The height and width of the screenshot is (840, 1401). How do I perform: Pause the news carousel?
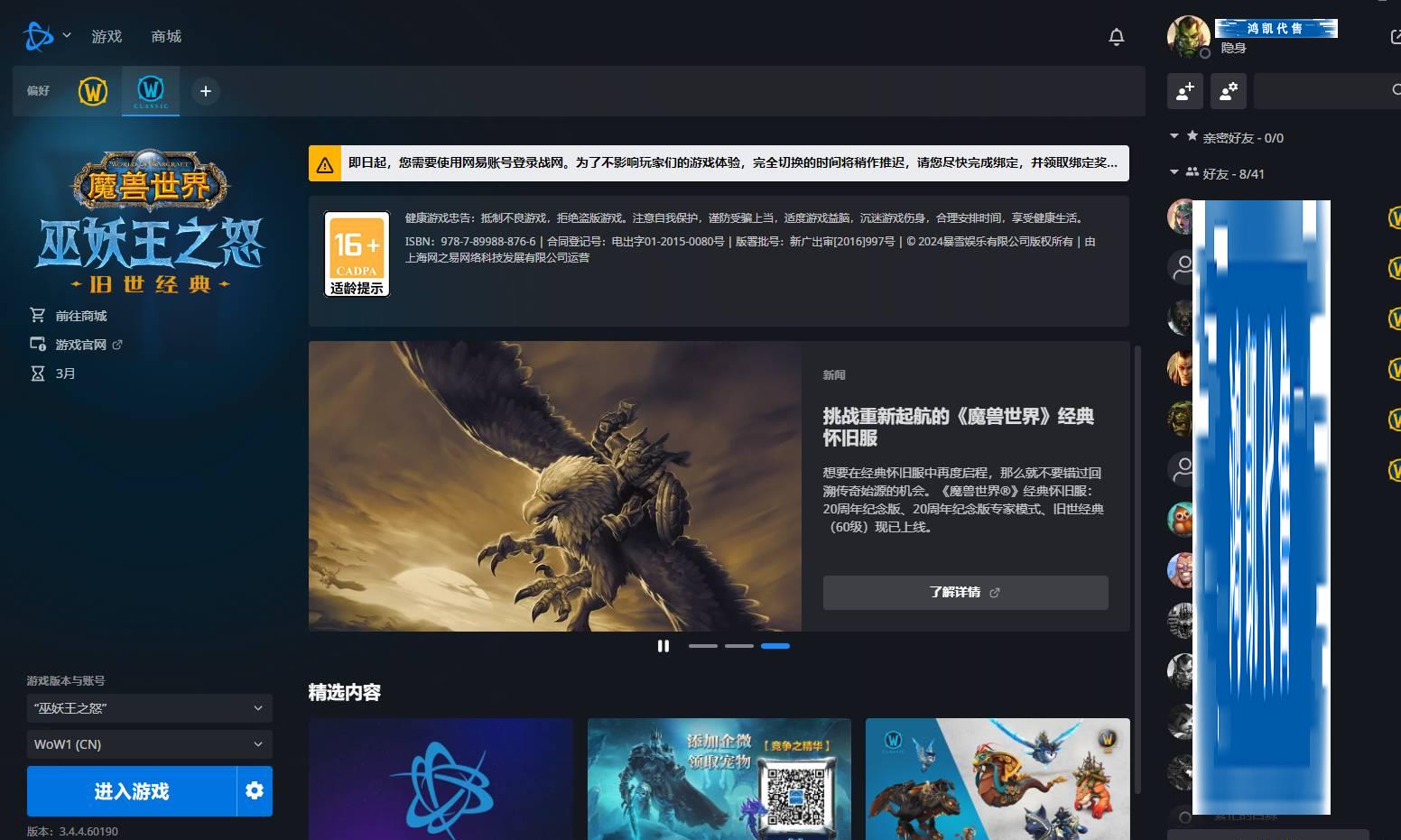pos(663,646)
